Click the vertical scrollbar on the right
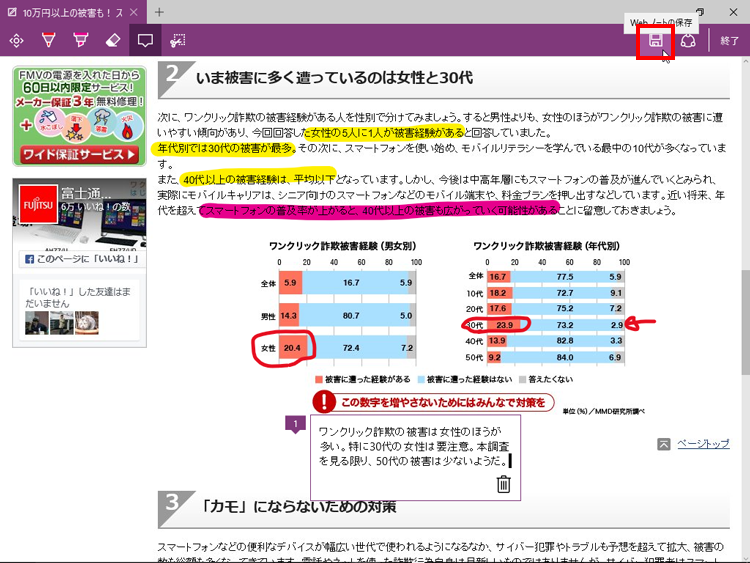Image resolution: width=750 pixels, height=563 pixels. [x=743, y=300]
